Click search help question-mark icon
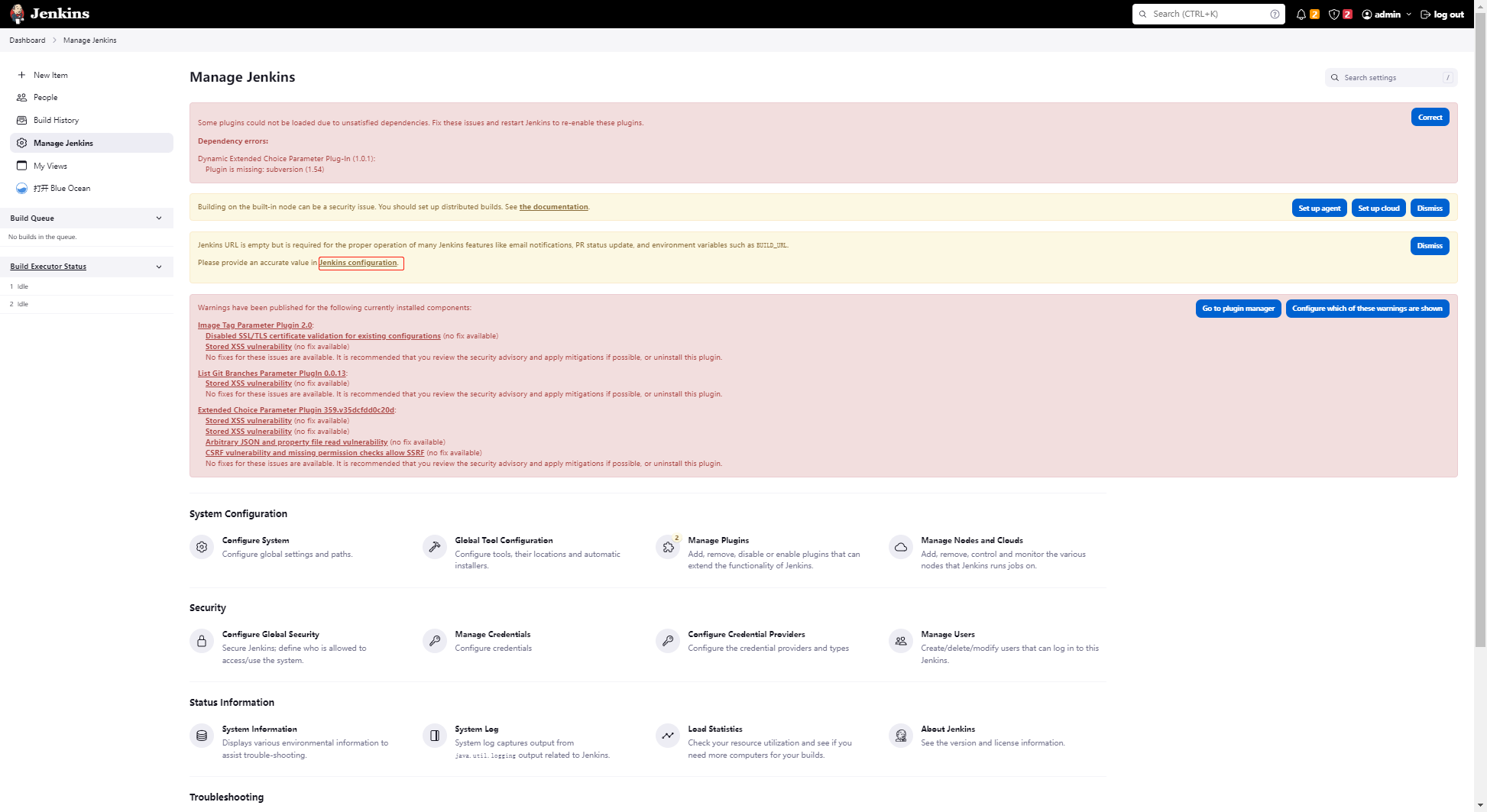 coord(1275,14)
